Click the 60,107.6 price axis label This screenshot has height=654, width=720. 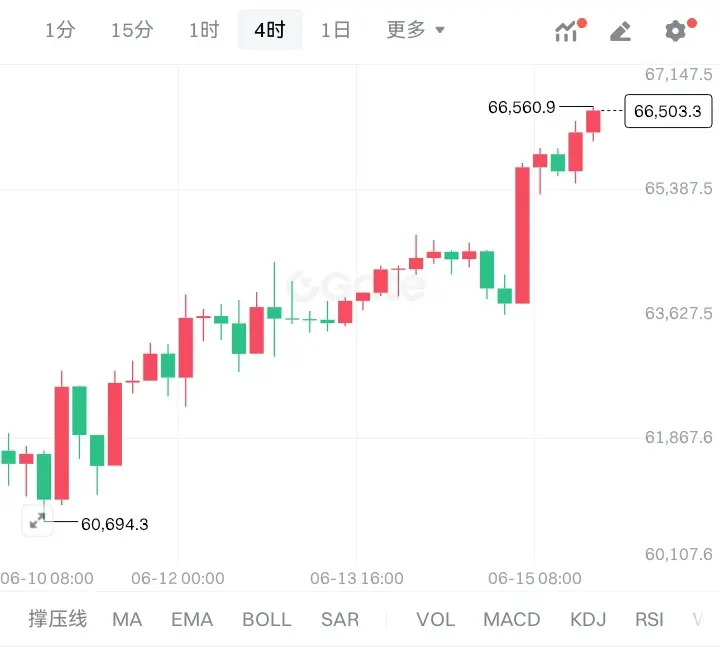coord(679,554)
